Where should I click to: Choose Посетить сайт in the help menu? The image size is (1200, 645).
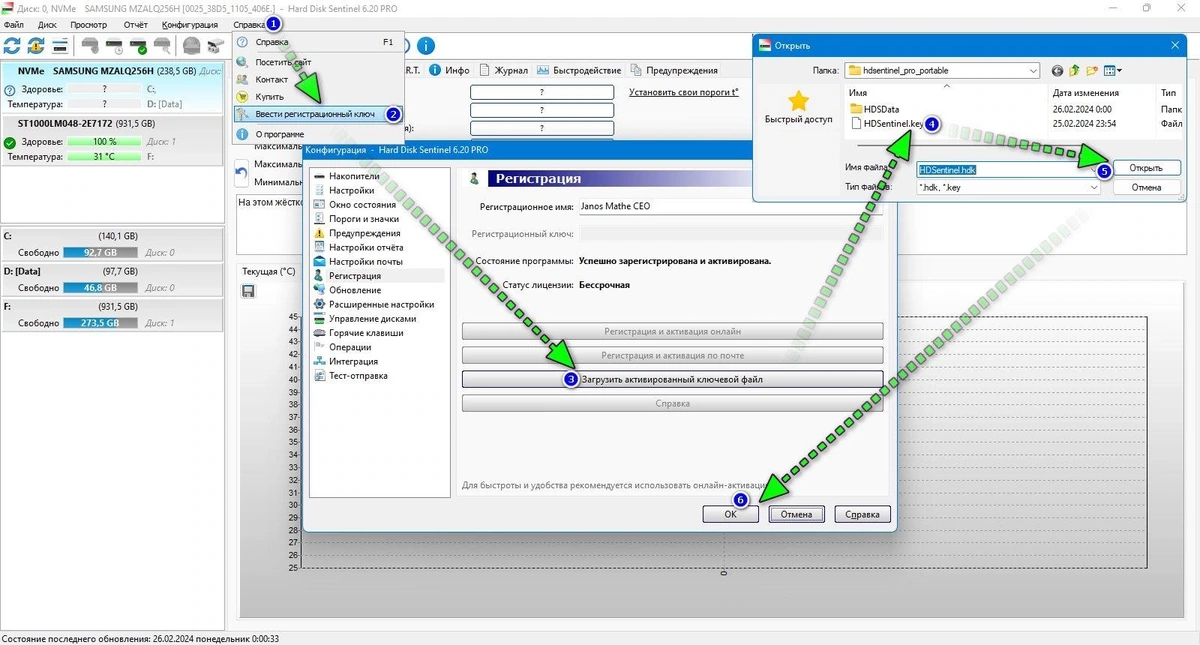pos(318,62)
